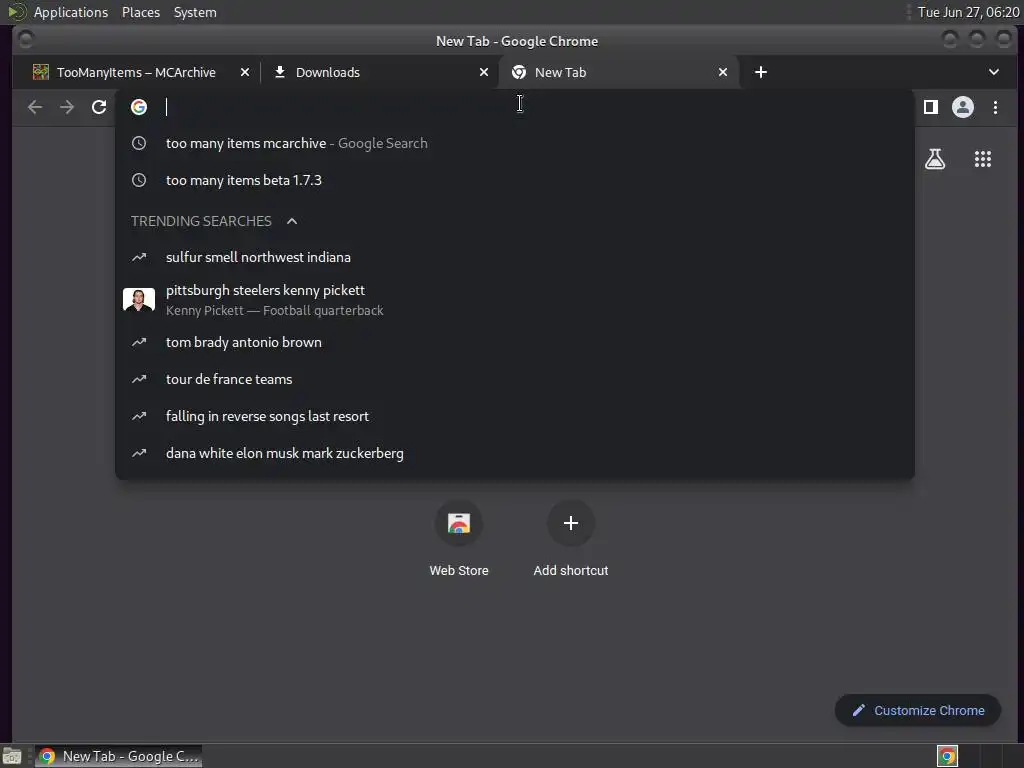
Task: Open the Chrome Labs flask icon
Action: coord(935,159)
